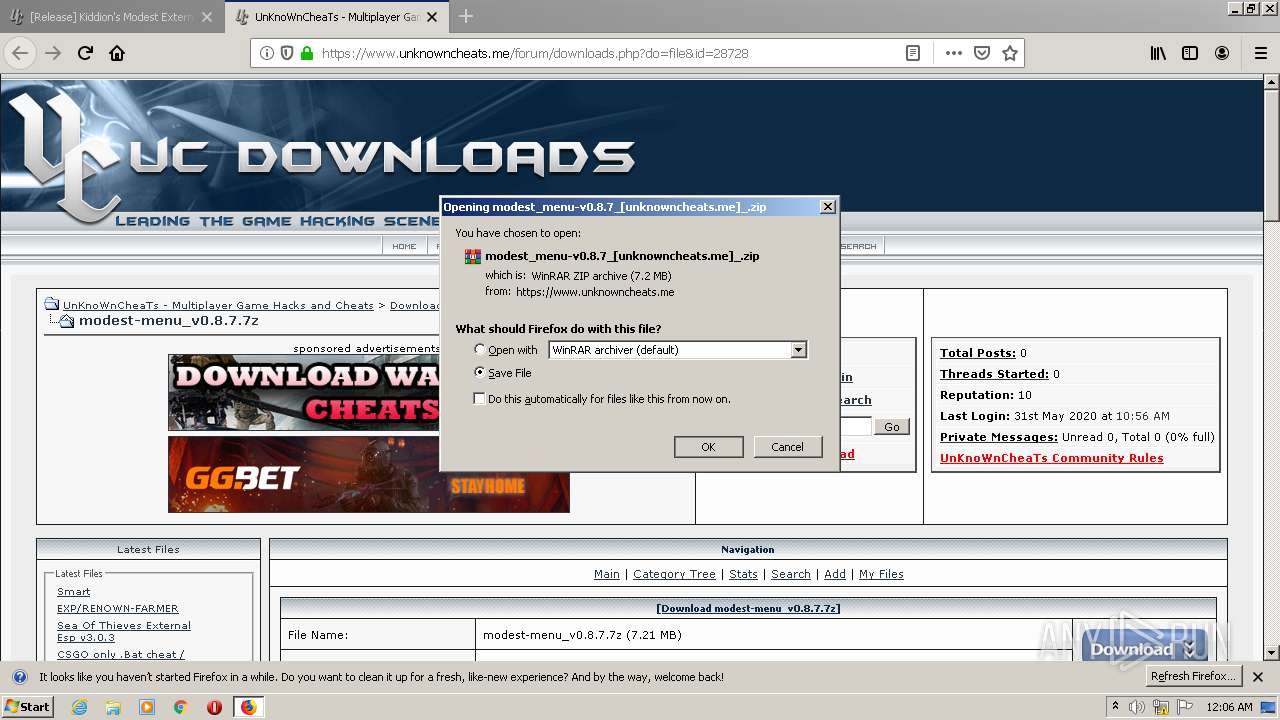Open the volume control in system tray
The image size is (1280, 720).
coord(1136,707)
